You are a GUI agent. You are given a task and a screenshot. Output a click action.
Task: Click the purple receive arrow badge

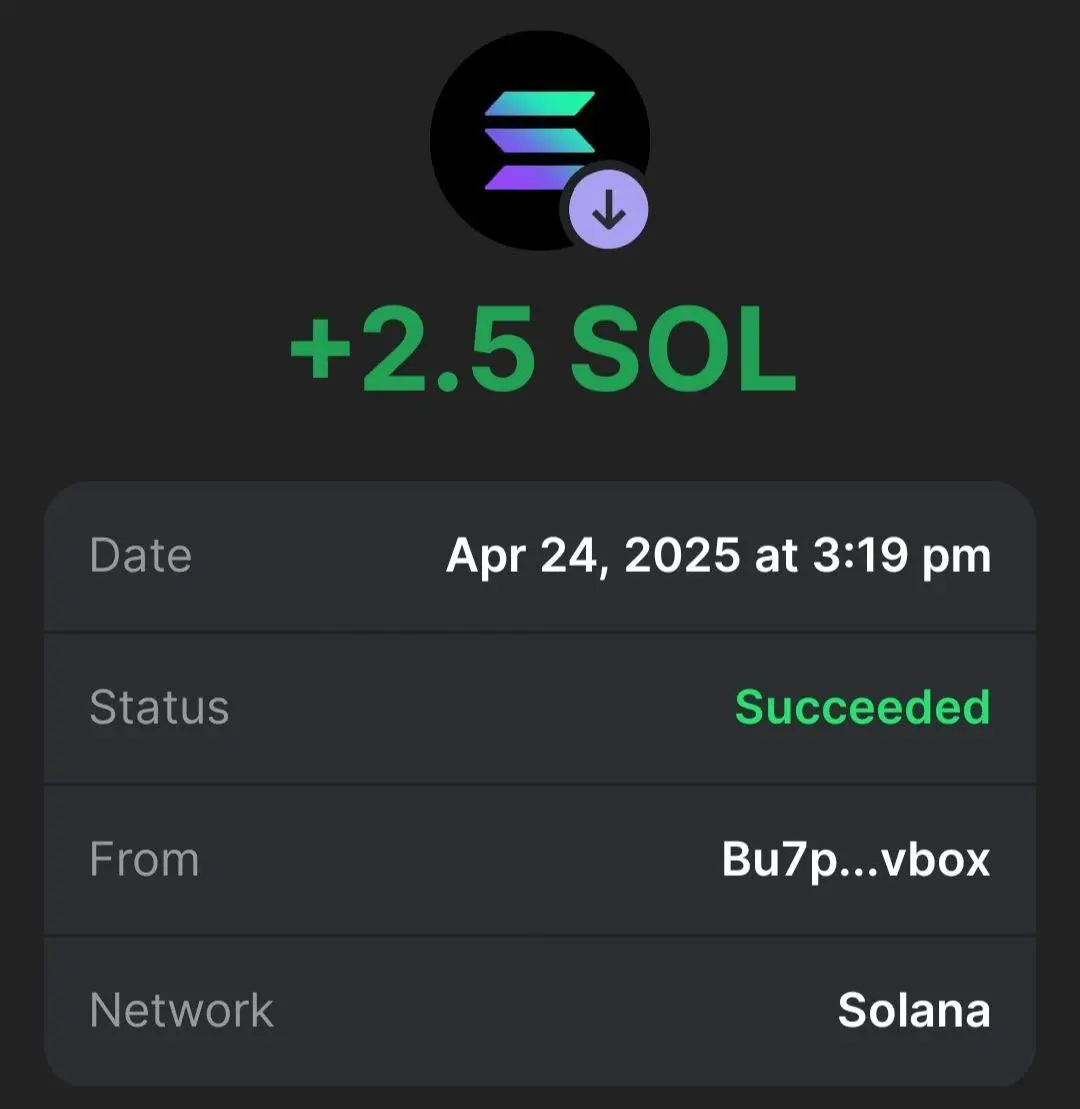(608, 210)
